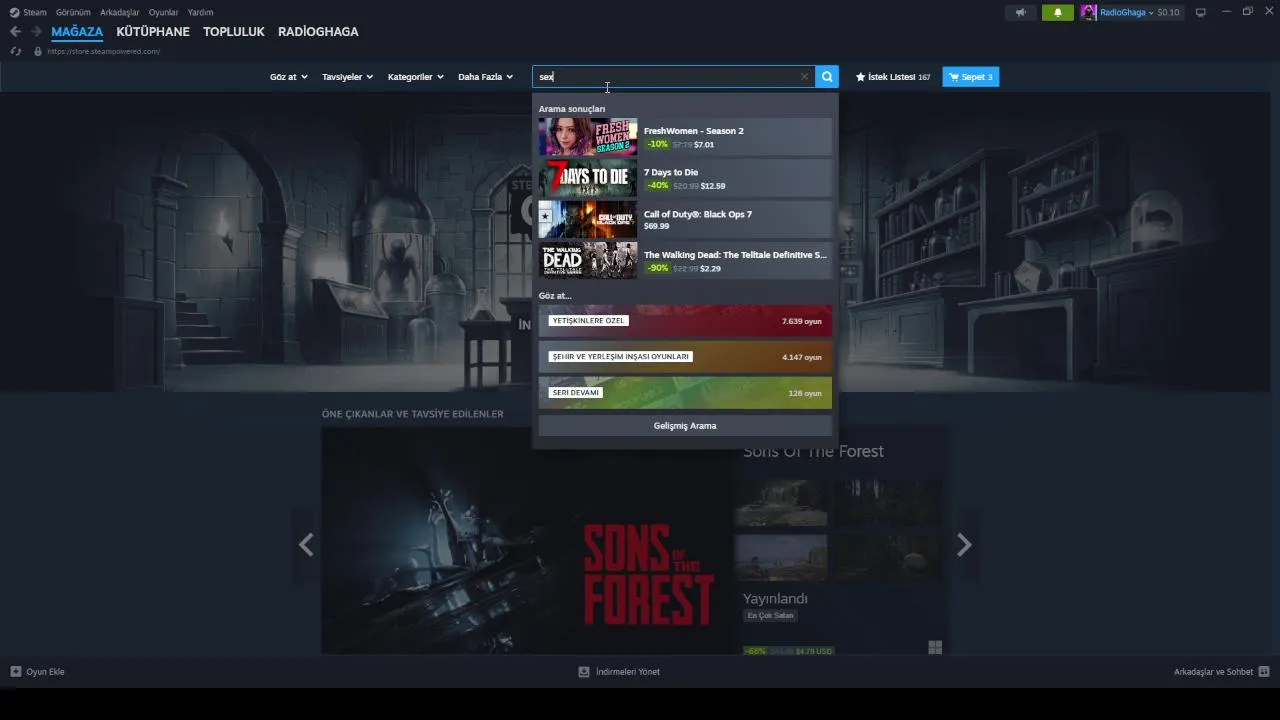This screenshot has height=720, width=1280.
Task: Expand the Göz at dropdown
Action: pos(288,77)
